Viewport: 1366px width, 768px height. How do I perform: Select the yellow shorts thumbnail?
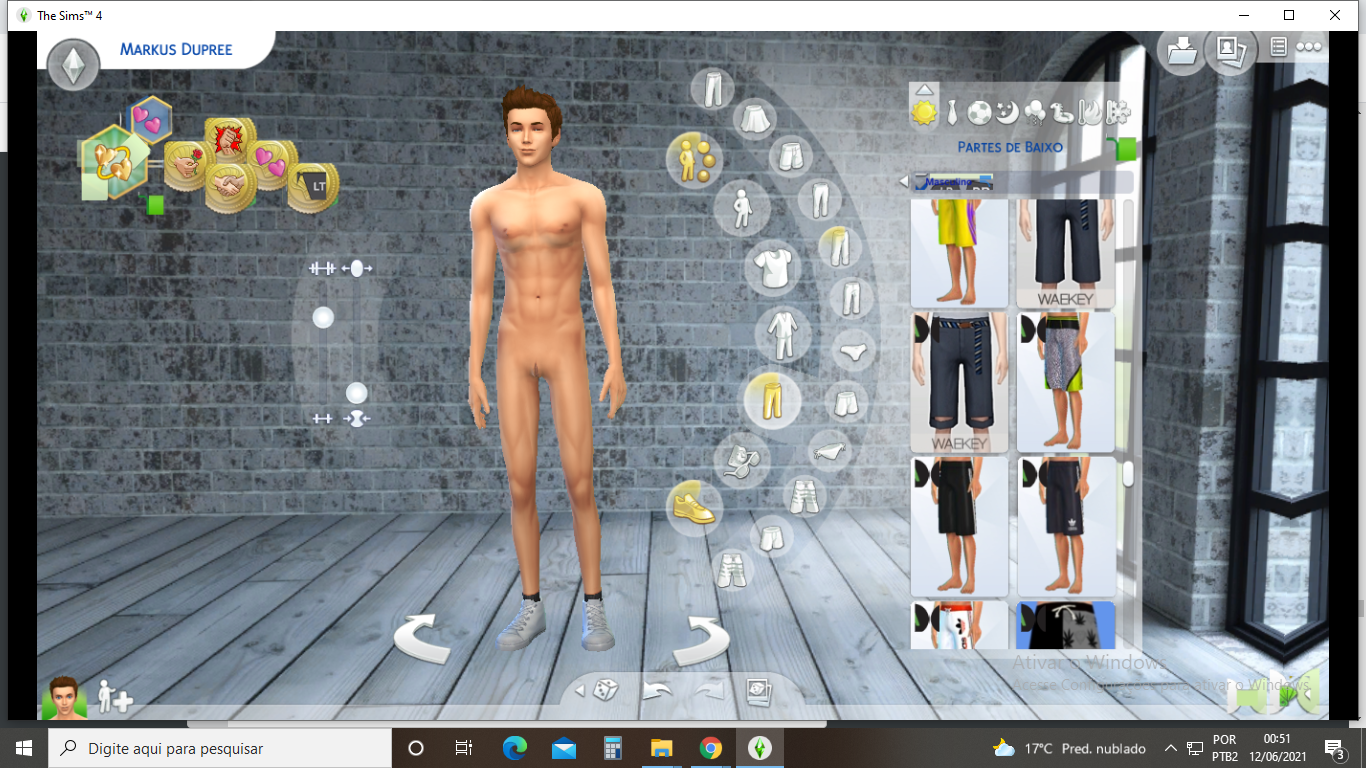[959, 252]
